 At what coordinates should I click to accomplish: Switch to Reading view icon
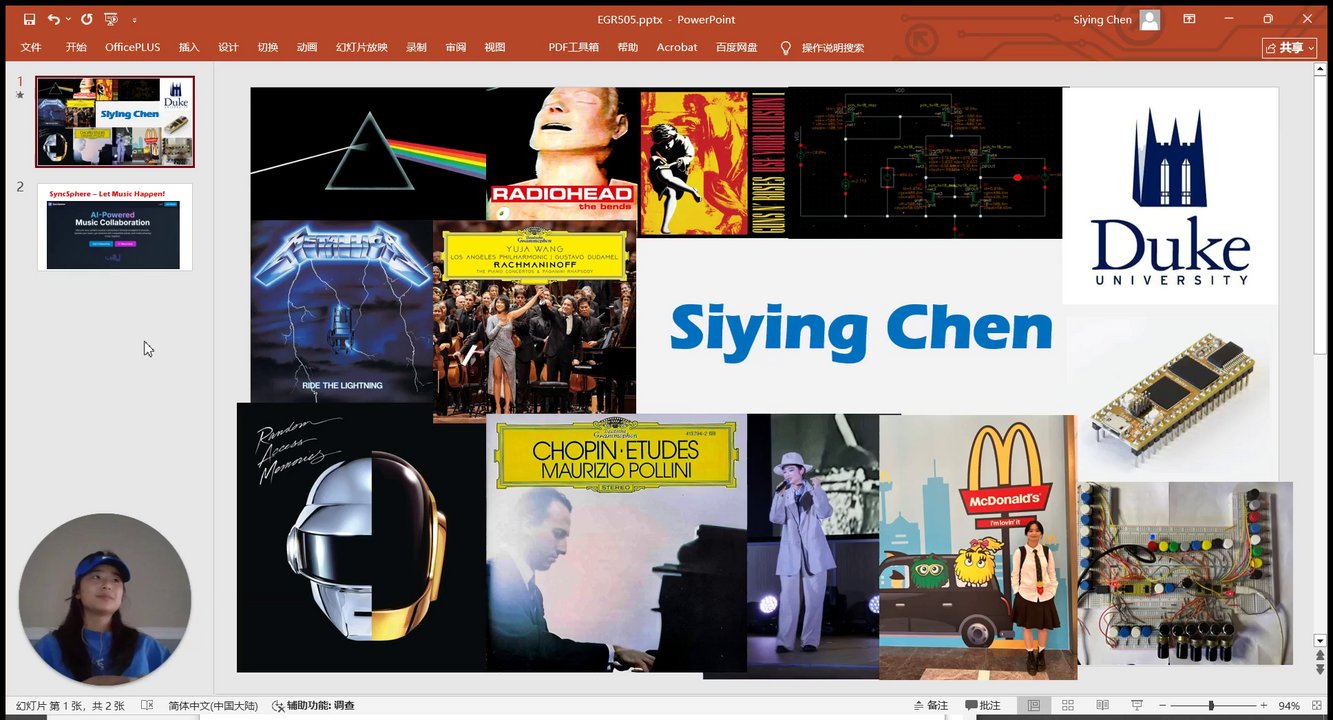tap(1102, 706)
